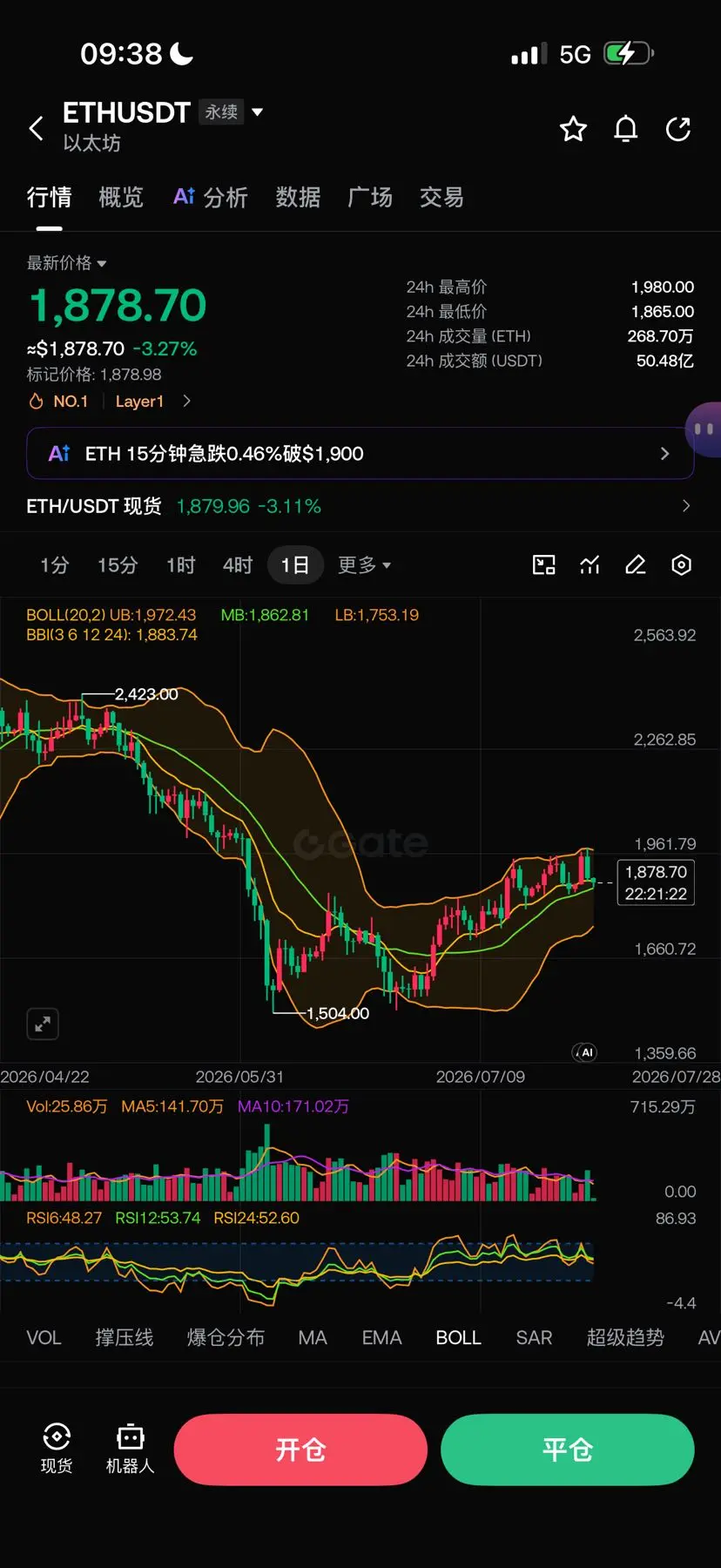
Task: Tap the ETHUSDT pair title
Action: [126, 113]
